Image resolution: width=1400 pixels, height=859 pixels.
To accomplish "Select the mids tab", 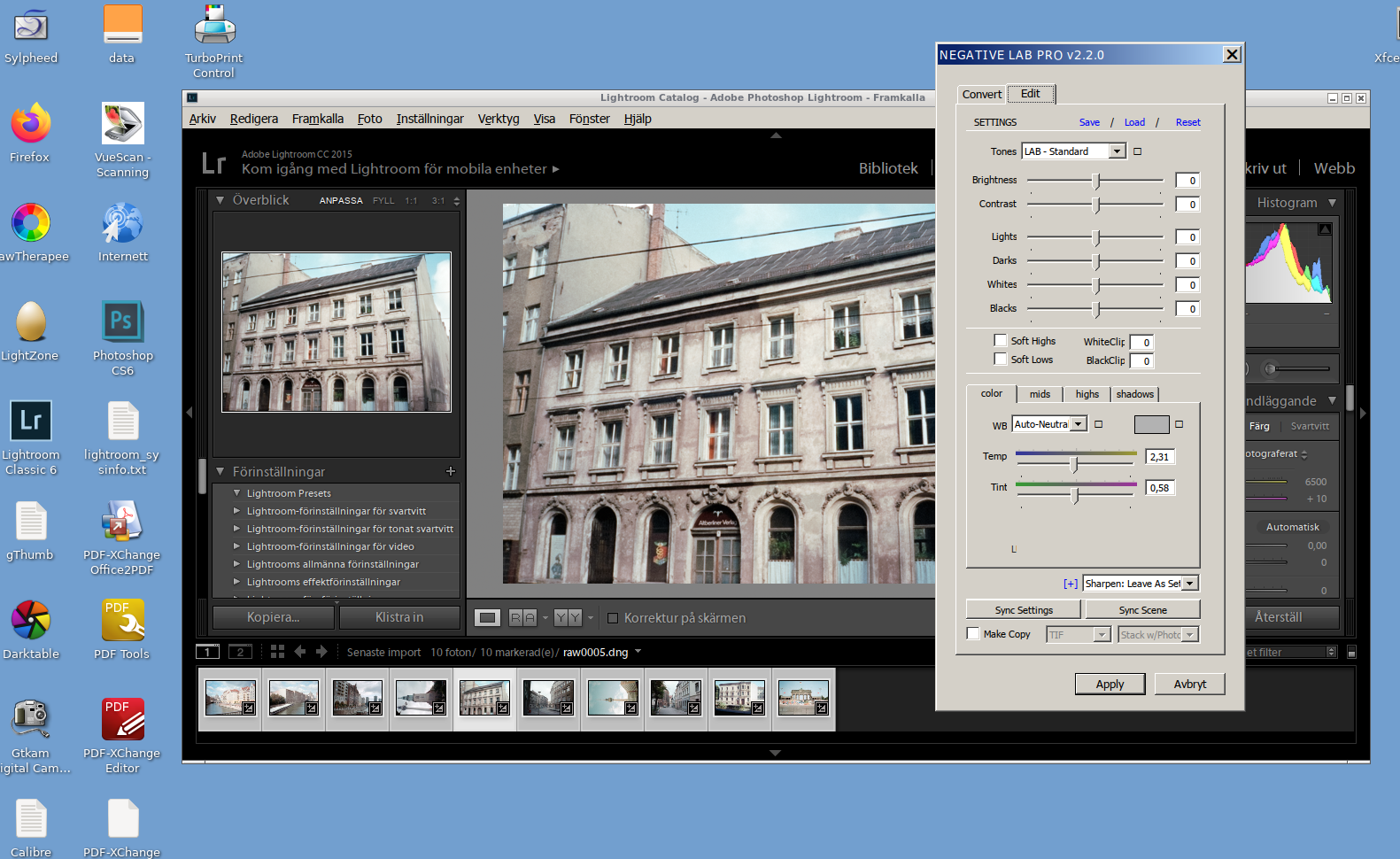I will pyautogui.click(x=1040, y=394).
